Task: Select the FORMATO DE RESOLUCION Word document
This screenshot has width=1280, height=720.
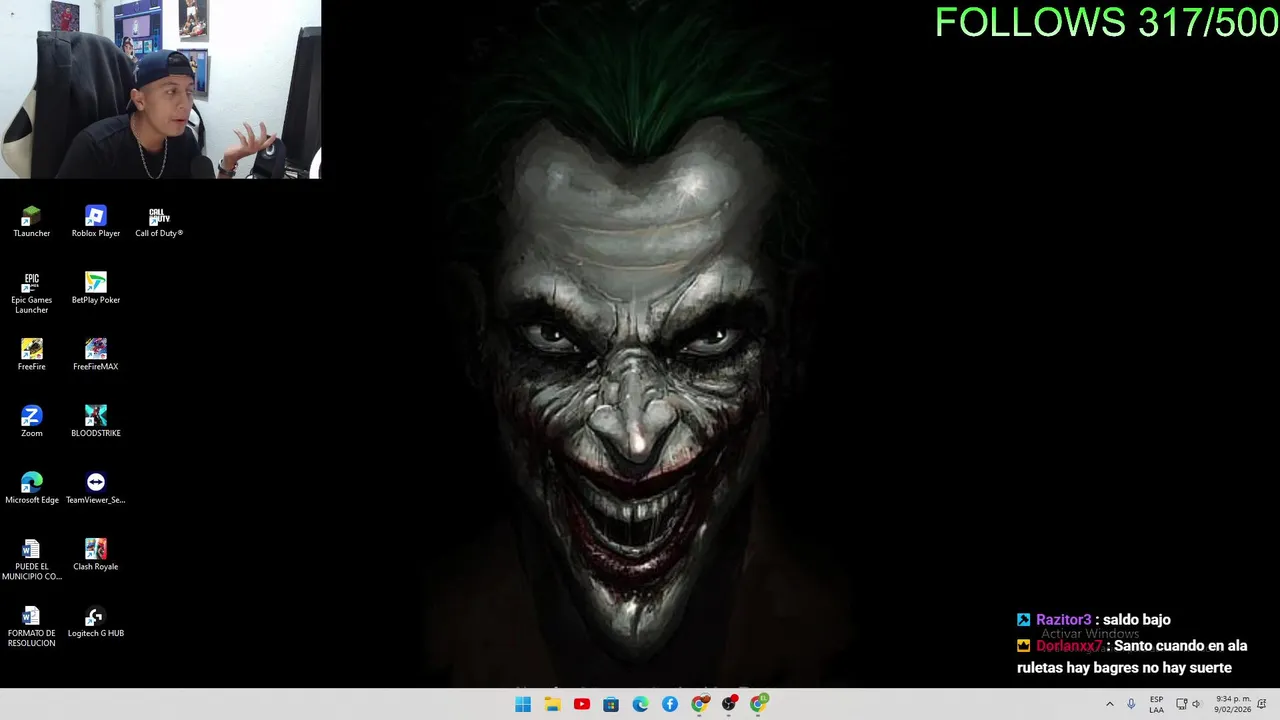Action: 31,627
